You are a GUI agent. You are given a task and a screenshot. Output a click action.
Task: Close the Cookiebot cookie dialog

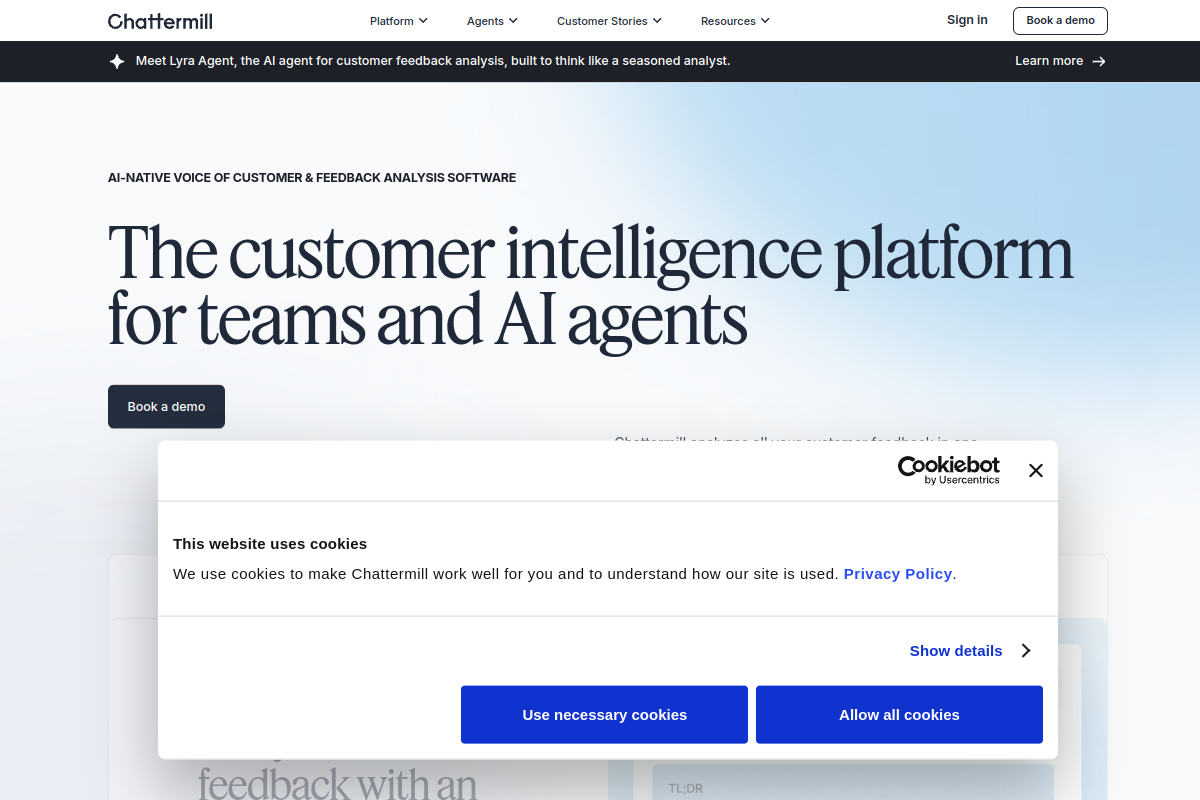coord(1035,470)
